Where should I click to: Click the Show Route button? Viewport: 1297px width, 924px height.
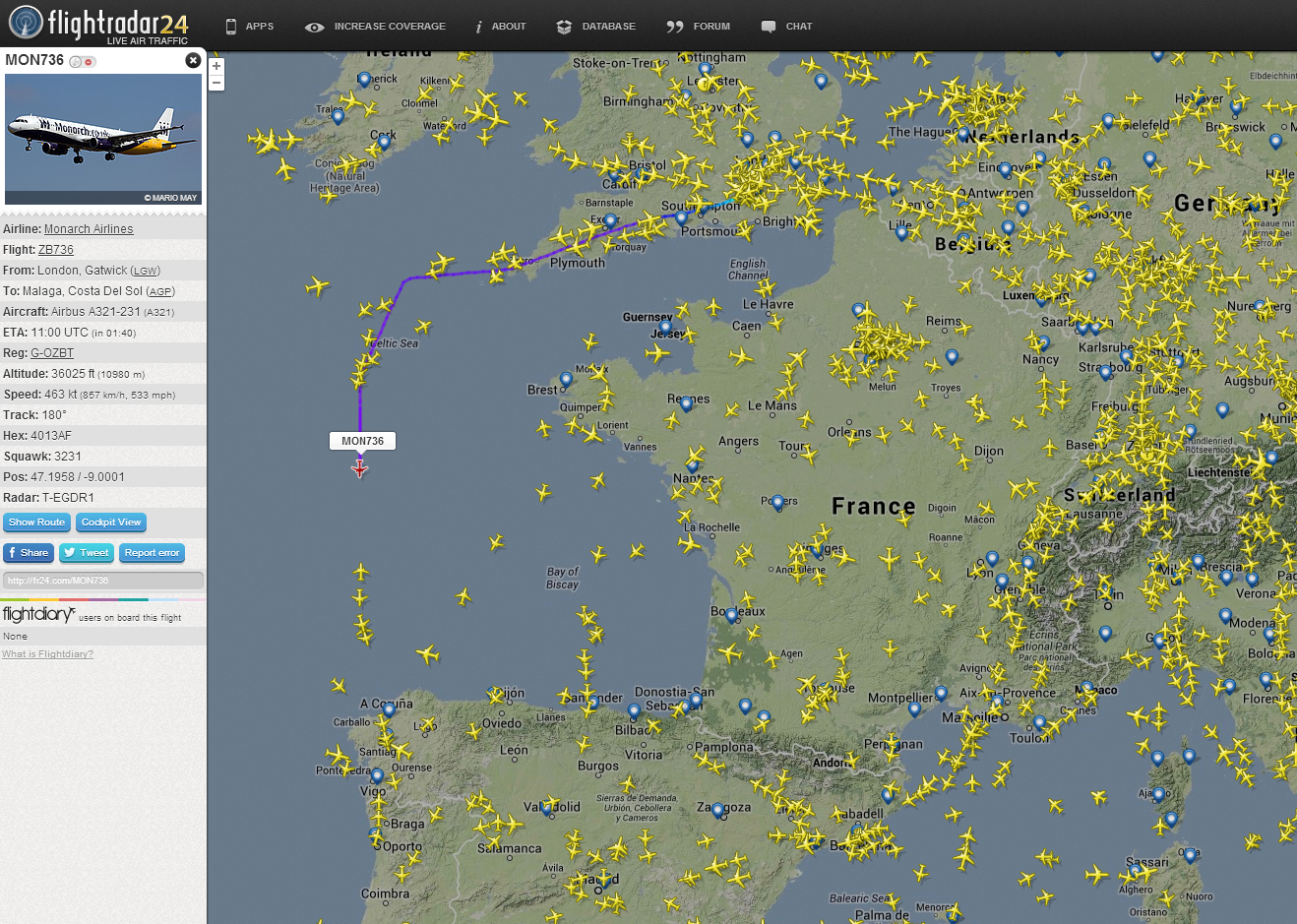[36, 523]
